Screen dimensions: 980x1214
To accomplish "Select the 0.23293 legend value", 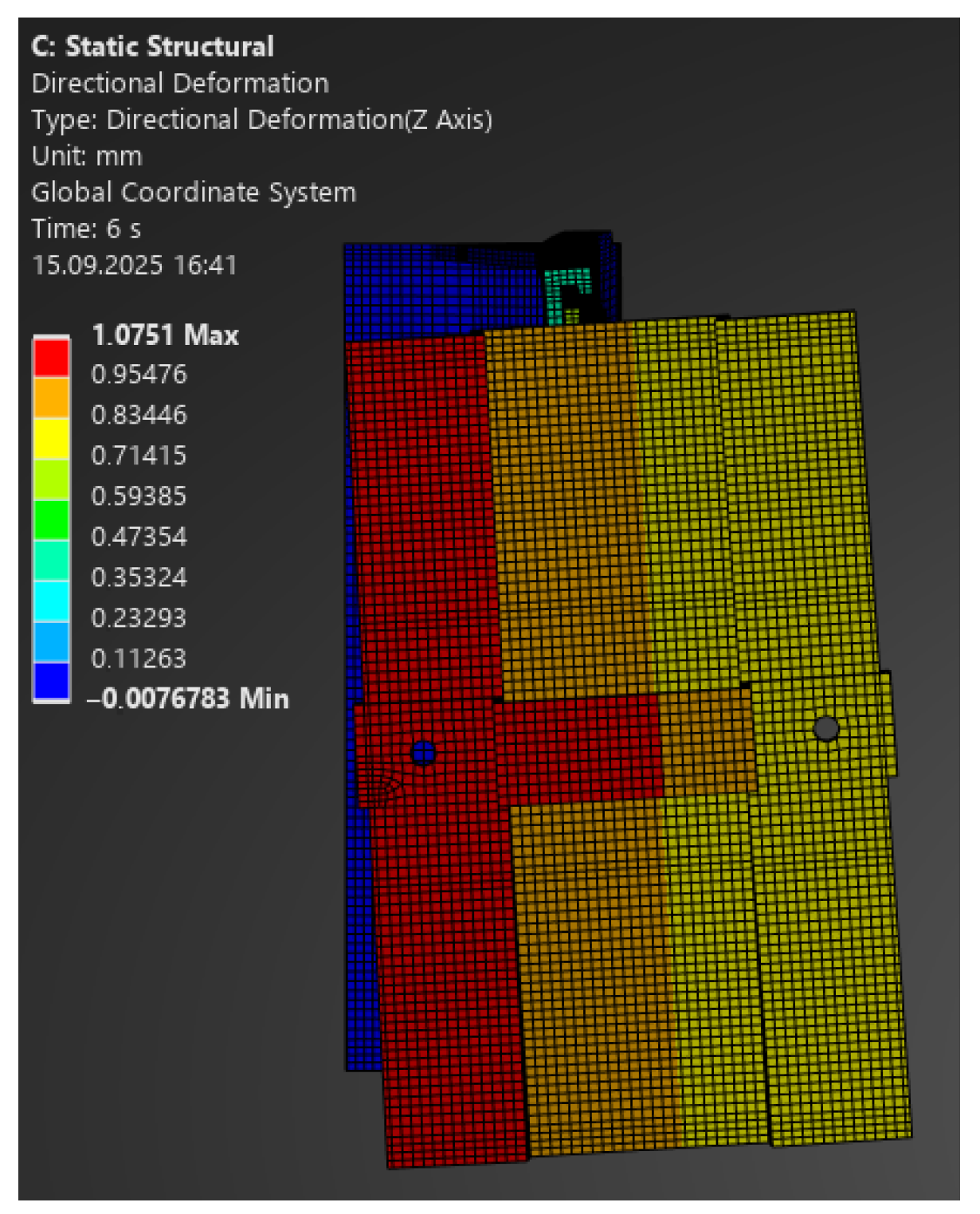I will point(139,618).
